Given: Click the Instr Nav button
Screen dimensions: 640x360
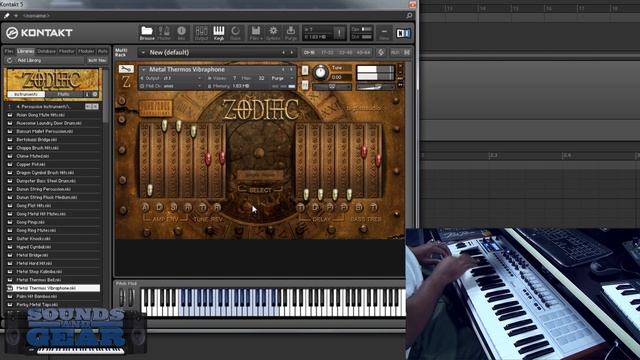Looking at the screenshot, I should pos(97,60).
